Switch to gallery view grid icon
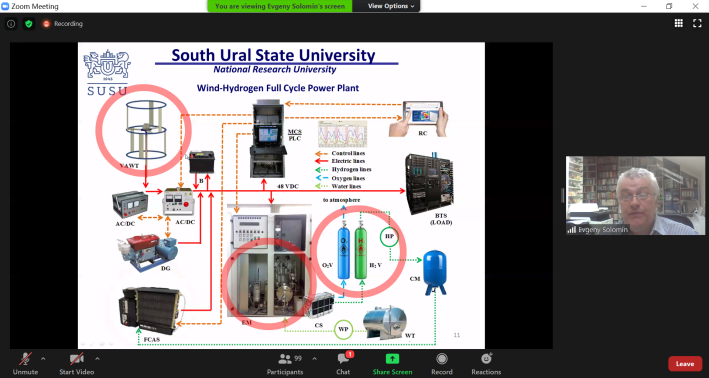Screen dimensions: 709x378 point(679,24)
